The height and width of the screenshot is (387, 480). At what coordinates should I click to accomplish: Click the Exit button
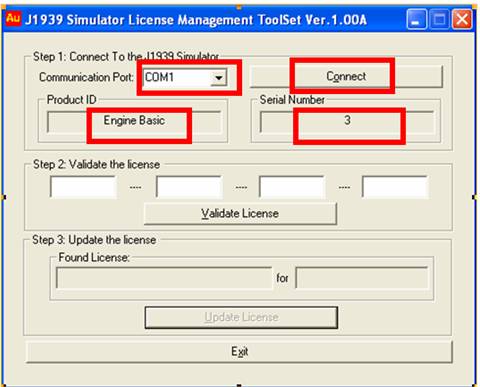(239, 352)
